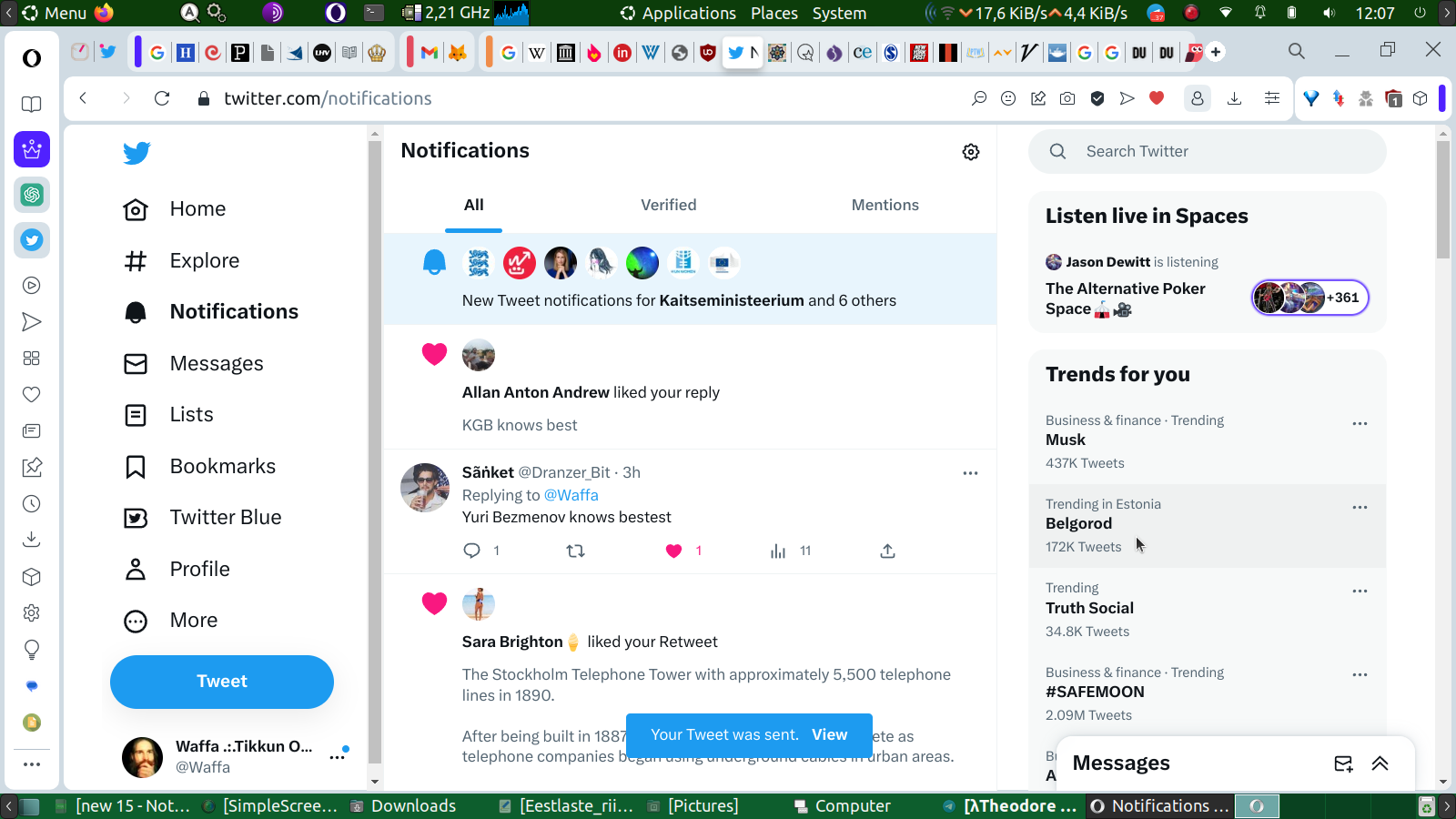Take a snapshot with camera icon

(1067, 98)
